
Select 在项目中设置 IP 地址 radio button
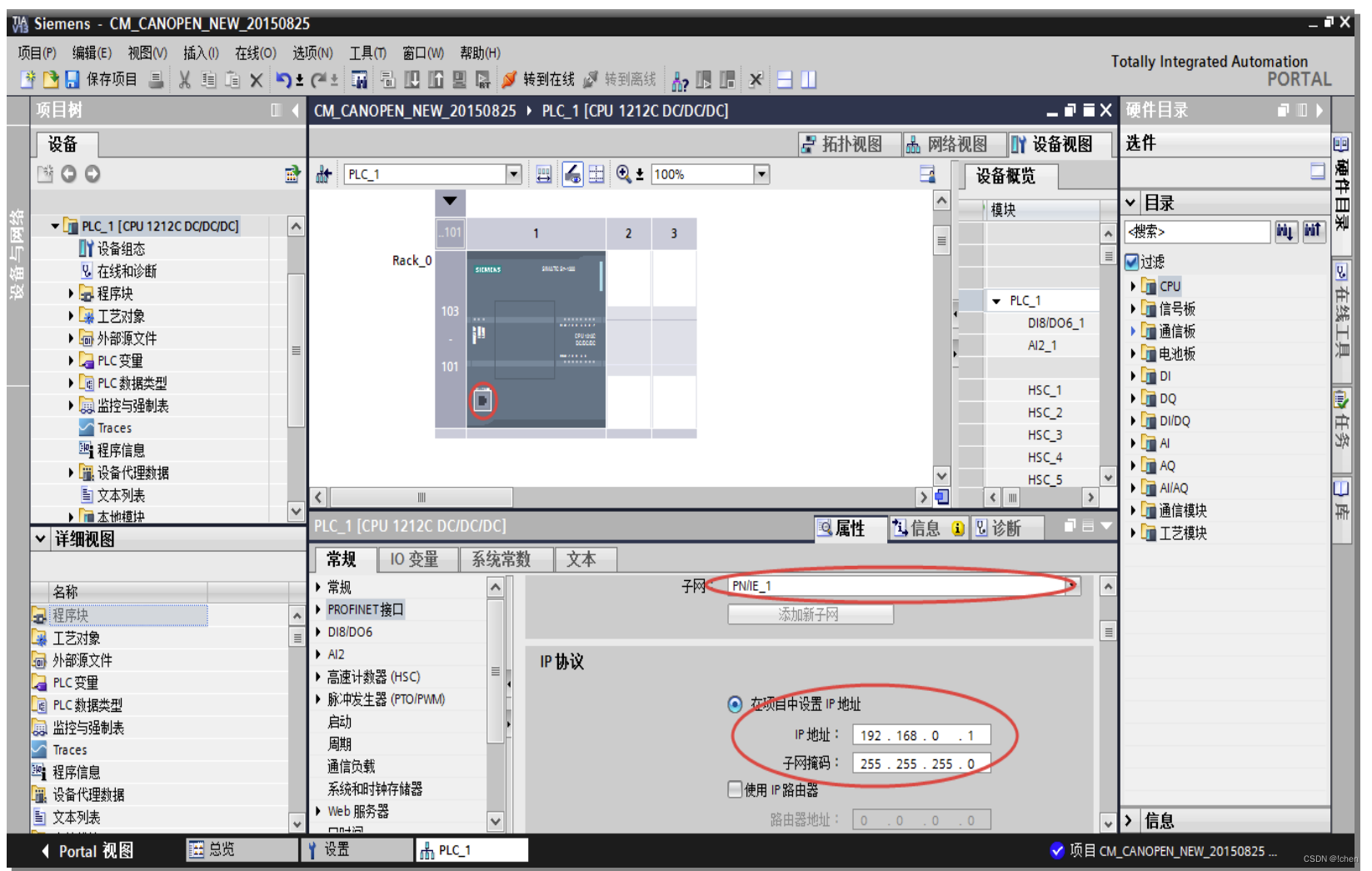click(x=735, y=704)
